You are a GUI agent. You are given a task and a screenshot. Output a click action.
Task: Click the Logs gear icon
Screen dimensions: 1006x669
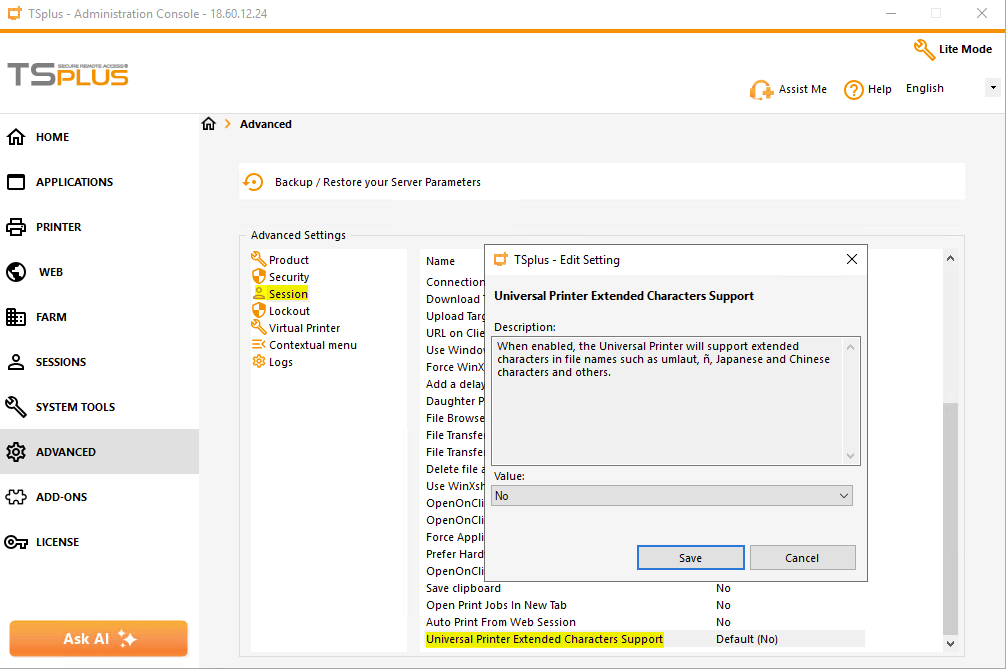pos(259,362)
